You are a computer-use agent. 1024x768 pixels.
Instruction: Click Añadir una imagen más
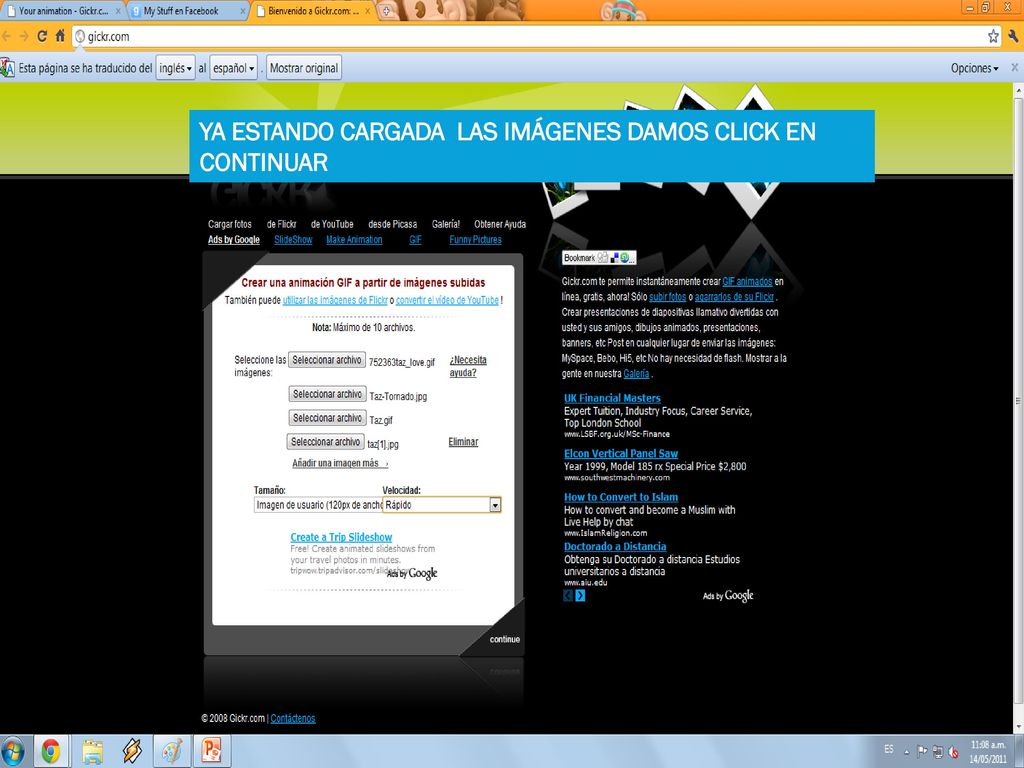pos(340,463)
